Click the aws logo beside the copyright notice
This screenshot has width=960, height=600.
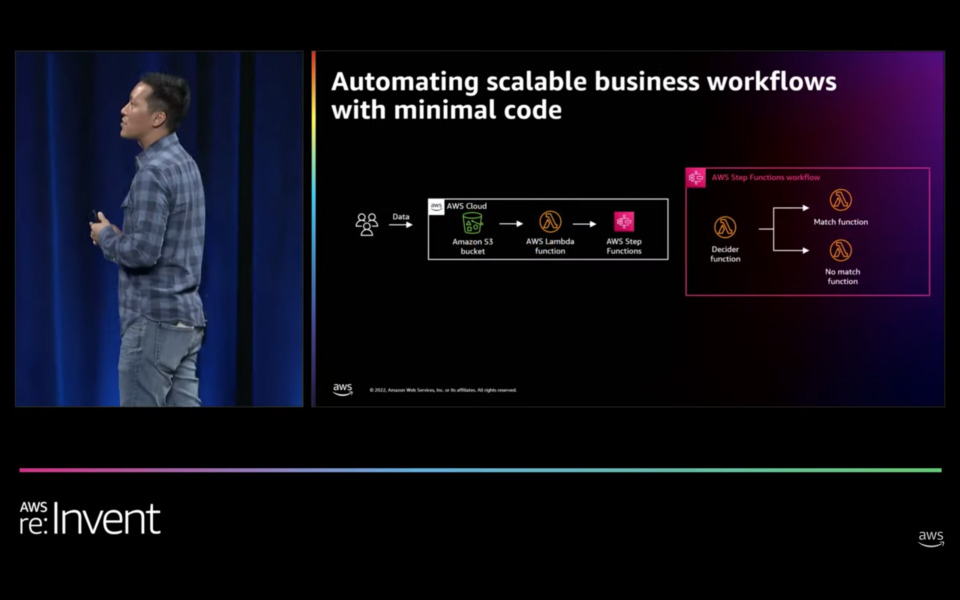tap(343, 389)
